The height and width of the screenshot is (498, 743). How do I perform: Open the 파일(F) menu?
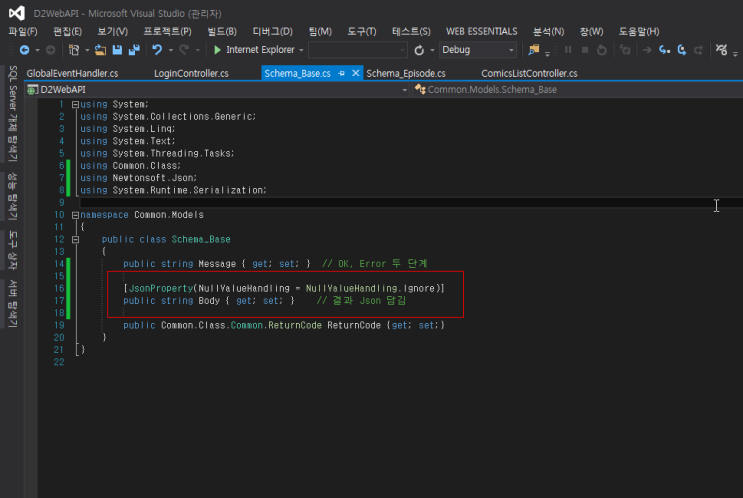(23, 32)
